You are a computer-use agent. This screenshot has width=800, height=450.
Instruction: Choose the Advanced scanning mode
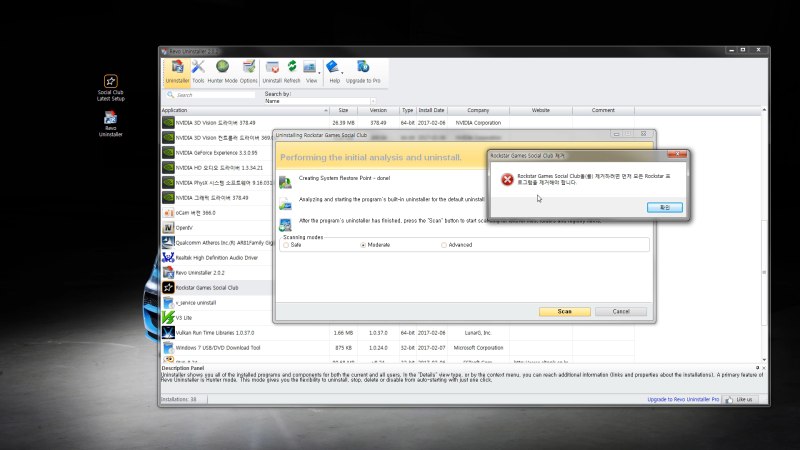click(444, 245)
